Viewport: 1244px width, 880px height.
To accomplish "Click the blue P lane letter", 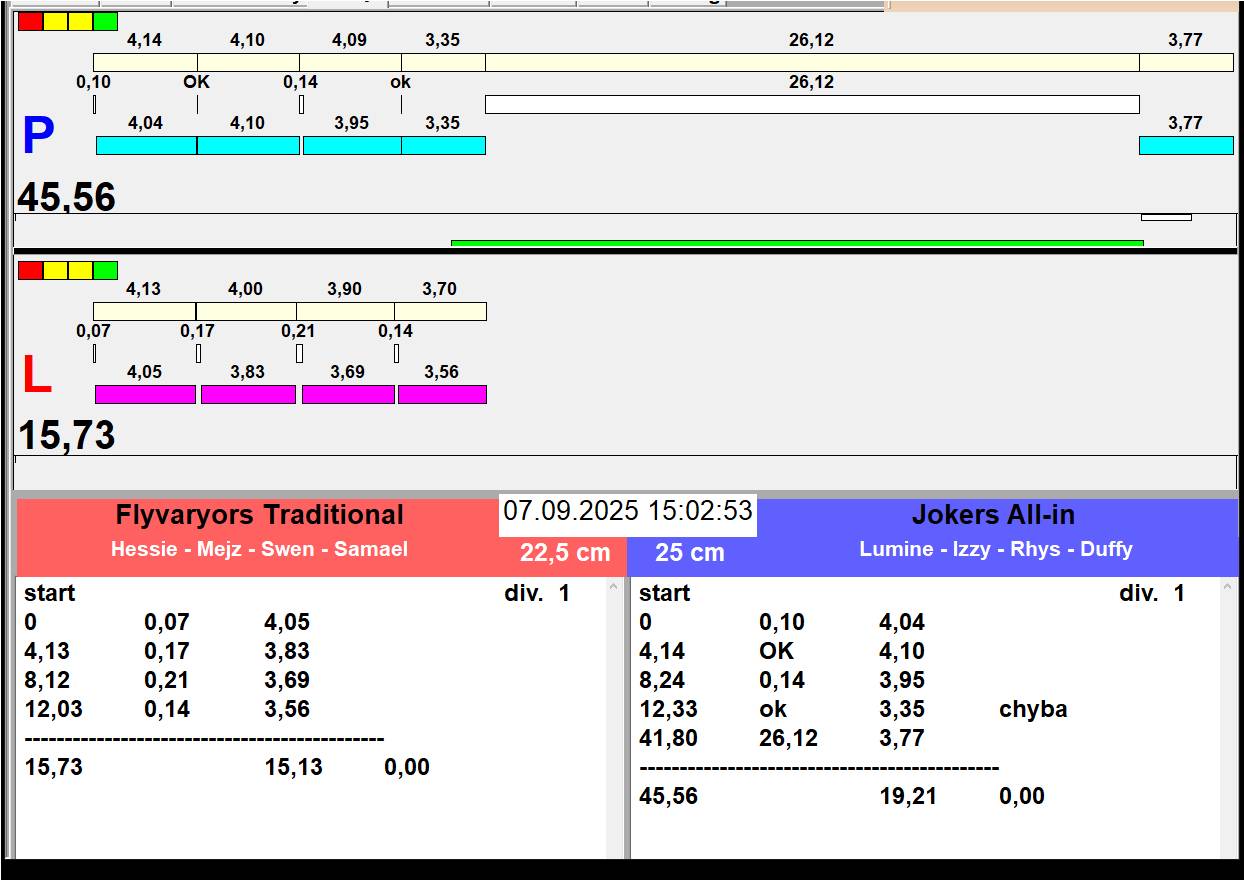I will pos(38,137).
